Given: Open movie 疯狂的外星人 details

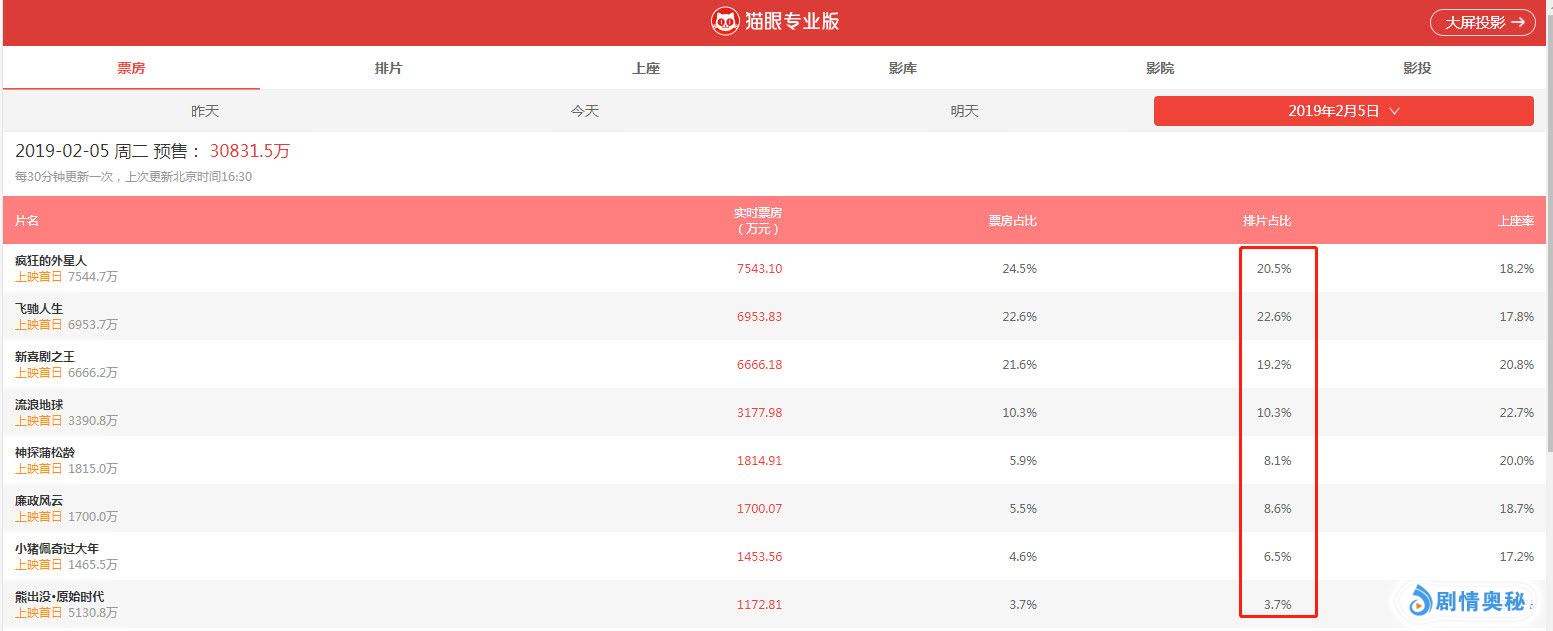Looking at the screenshot, I should coord(51,260).
